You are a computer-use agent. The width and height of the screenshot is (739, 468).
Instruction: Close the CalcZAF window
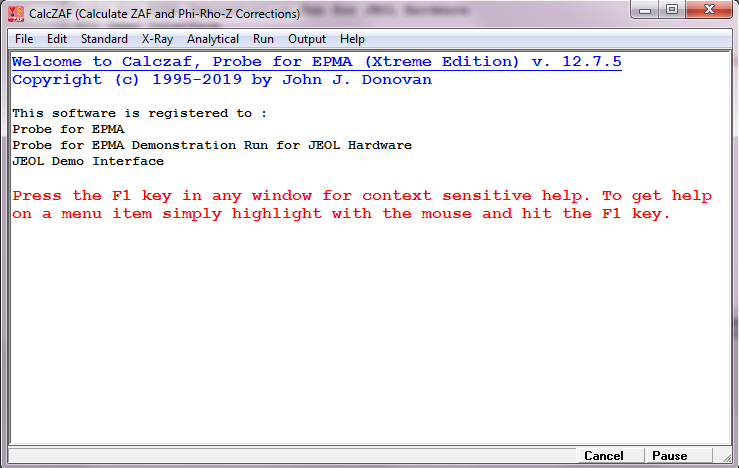click(x=708, y=10)
